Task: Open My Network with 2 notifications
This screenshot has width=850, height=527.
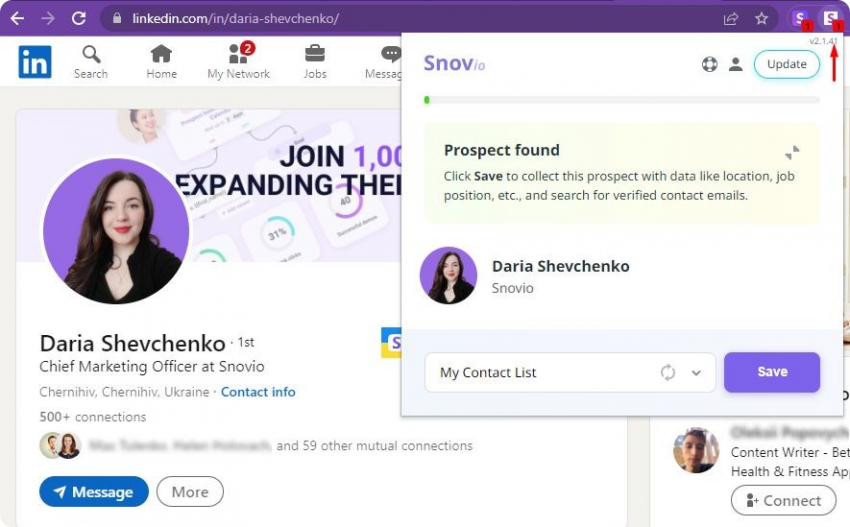Action: 239,62
